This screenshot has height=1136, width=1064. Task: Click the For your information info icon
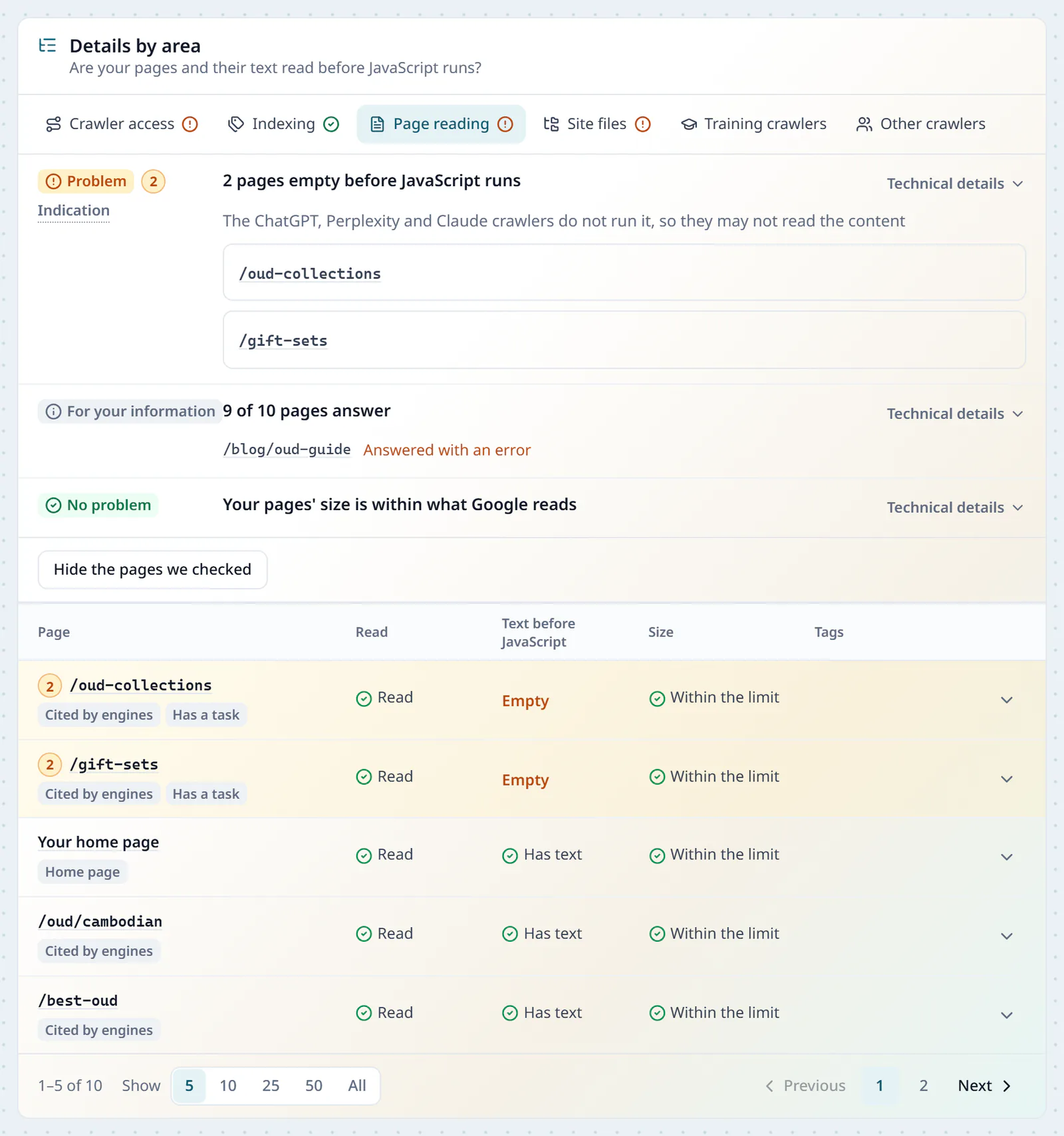tap(53, 412)
